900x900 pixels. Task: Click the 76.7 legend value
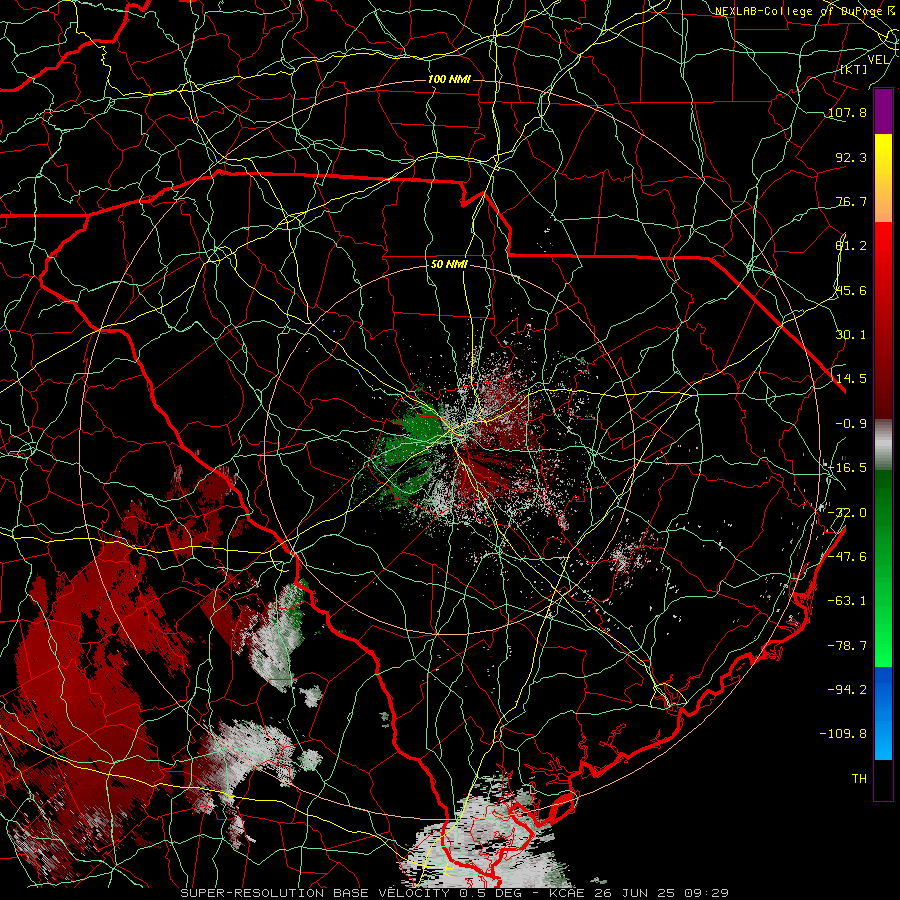pyautogui.click(x=851, y=201)
